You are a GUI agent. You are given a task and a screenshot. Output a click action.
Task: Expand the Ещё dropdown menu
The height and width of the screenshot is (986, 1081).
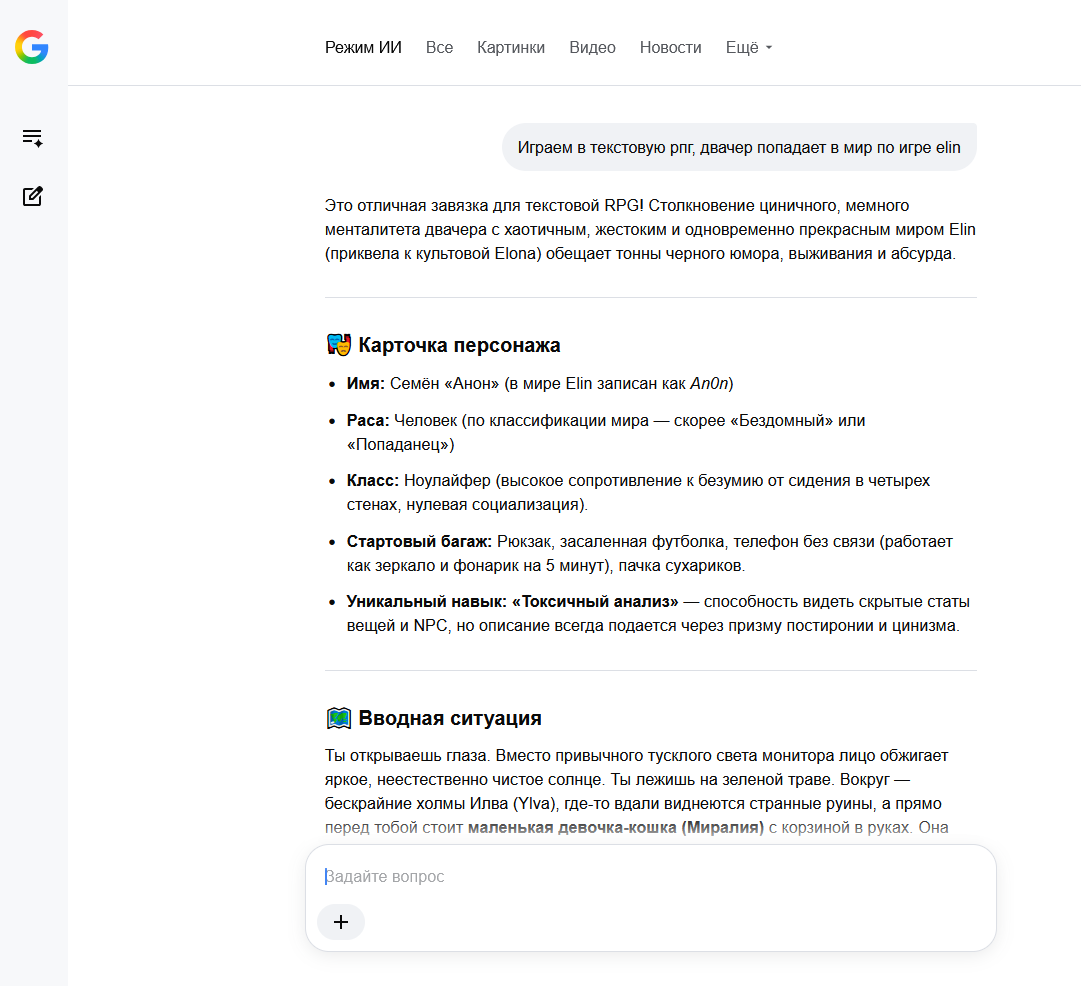click(x=749, y=48)
